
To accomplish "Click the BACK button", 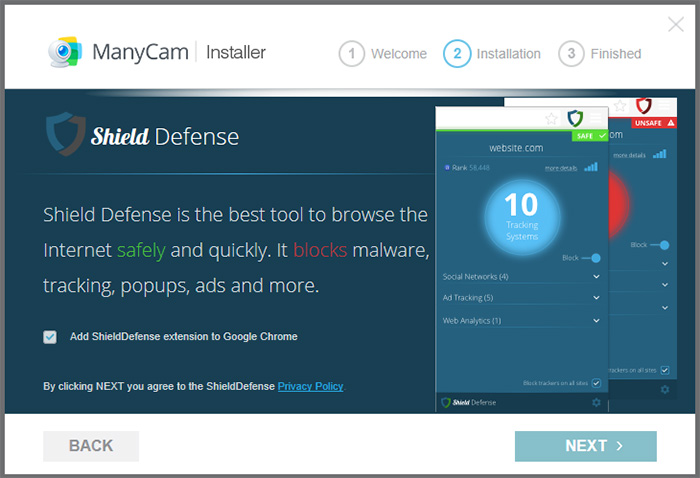I will click(91, 446).
